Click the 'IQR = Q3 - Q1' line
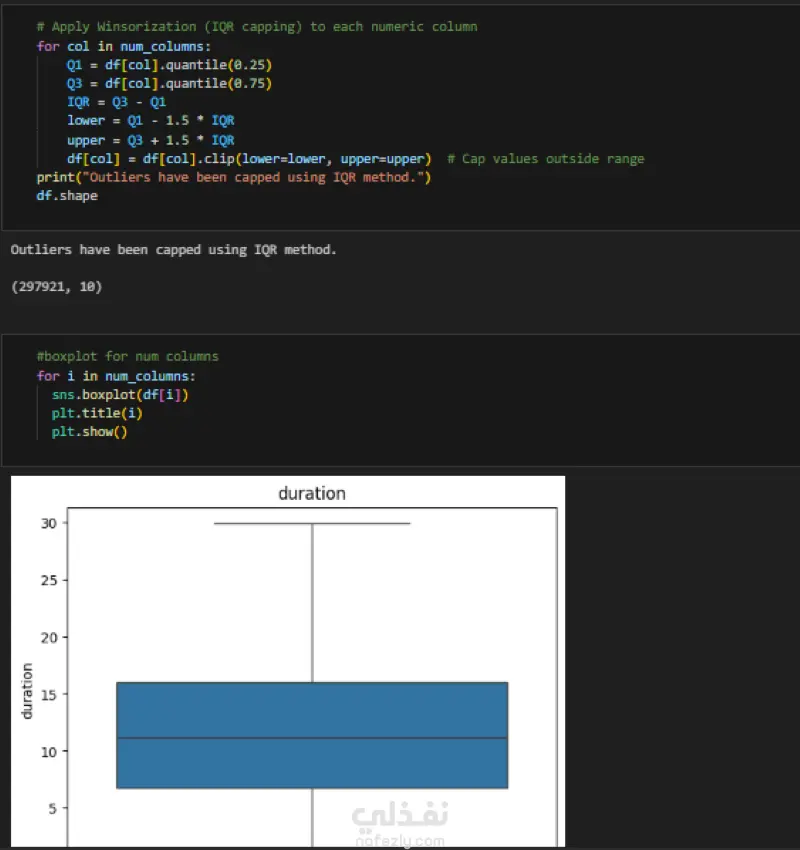Viewport: 800px width, 850px height. click(116, 102)
